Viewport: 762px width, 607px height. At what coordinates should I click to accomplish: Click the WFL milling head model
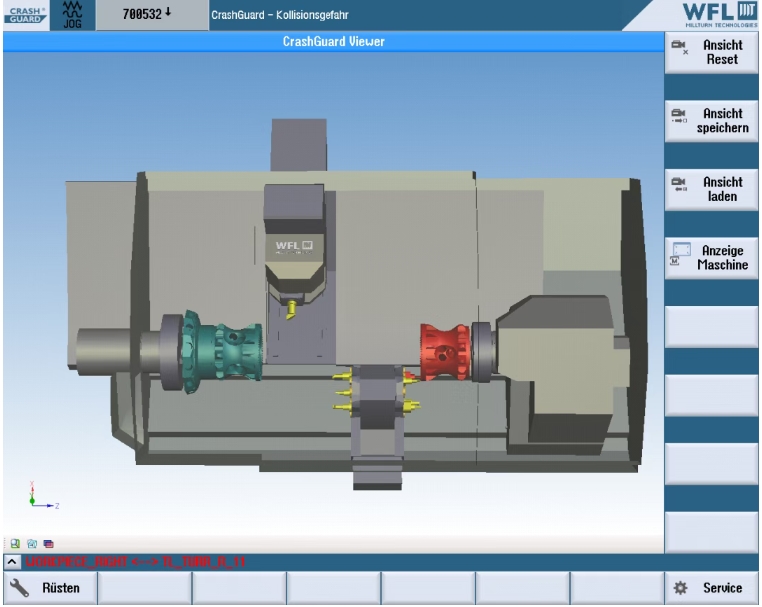294,245
